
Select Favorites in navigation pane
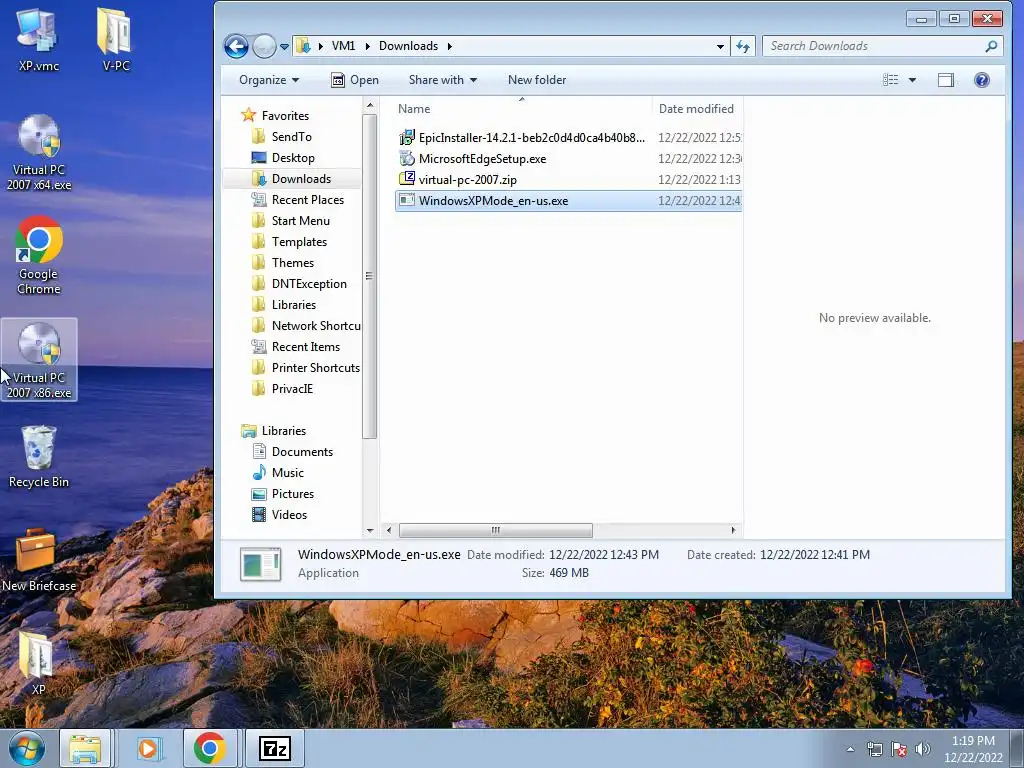[285, 116]
